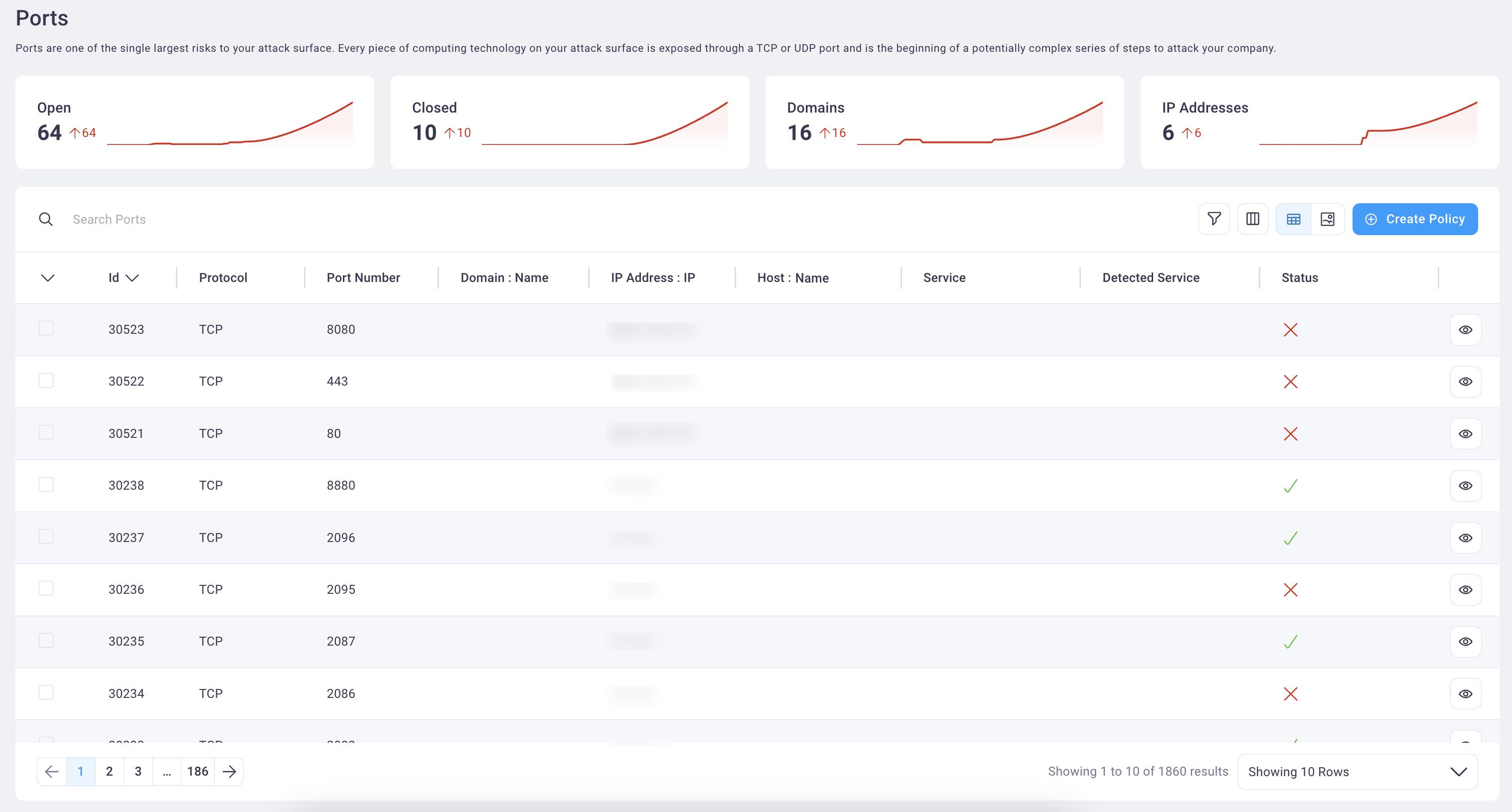The height and width of the screenshot is (812, 1512).
Task: Select checkbox for row 30522
Action: [x=46, y=380]
